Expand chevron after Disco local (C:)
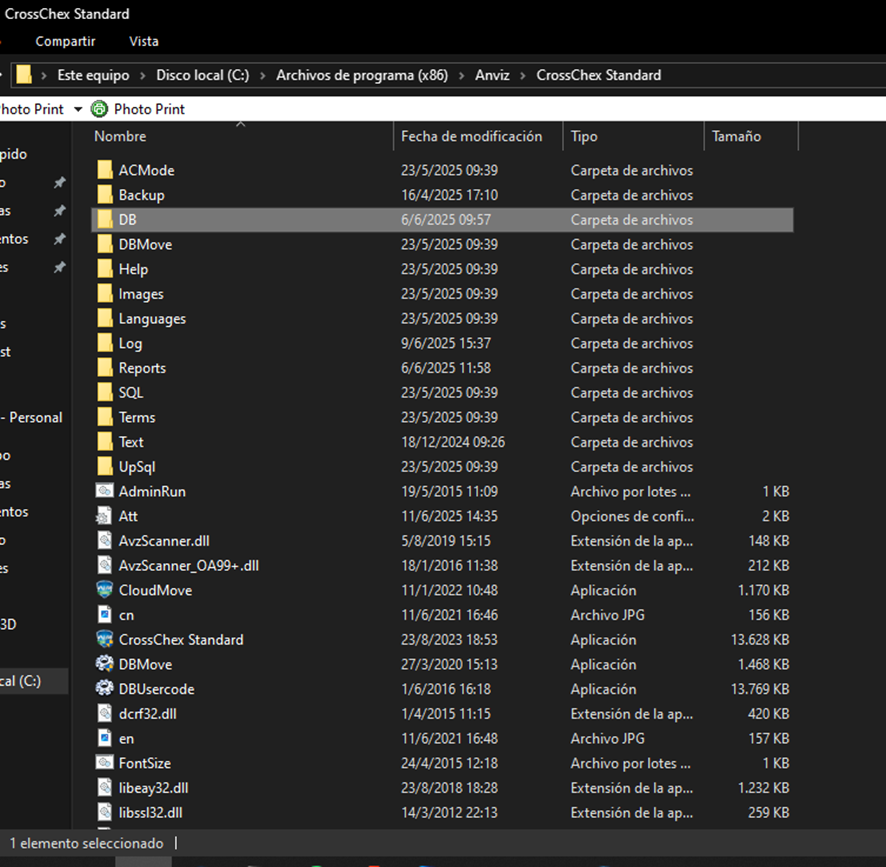 (x=263, y=75)
